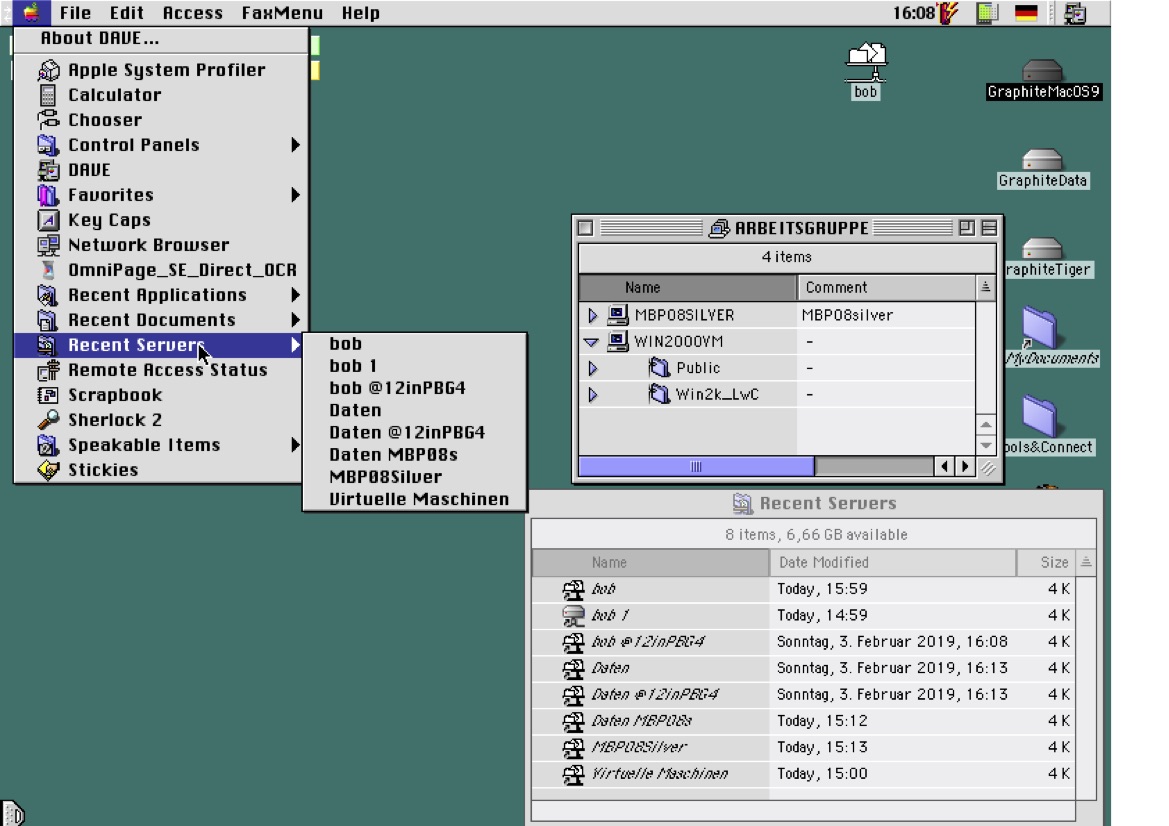Sort ARBEITSGRUPPE list by Name column
Screen dimensions: 1169x826
(x=687, y=287)
